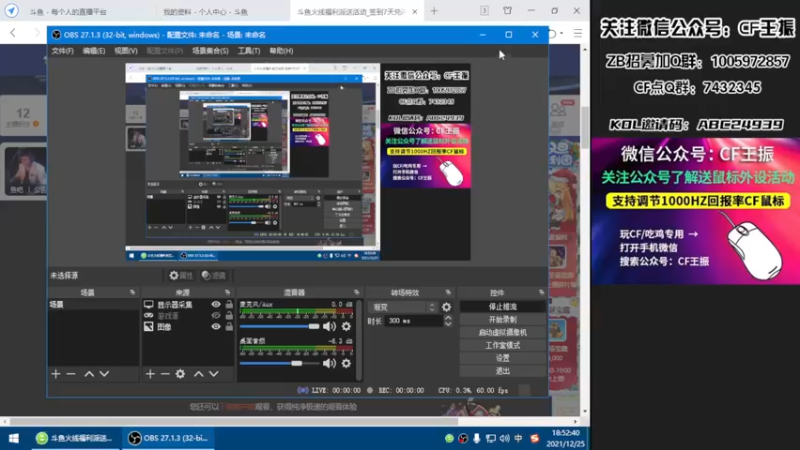
Task: Toggle visibility of 游戏源 source
Action: [216, 316]
